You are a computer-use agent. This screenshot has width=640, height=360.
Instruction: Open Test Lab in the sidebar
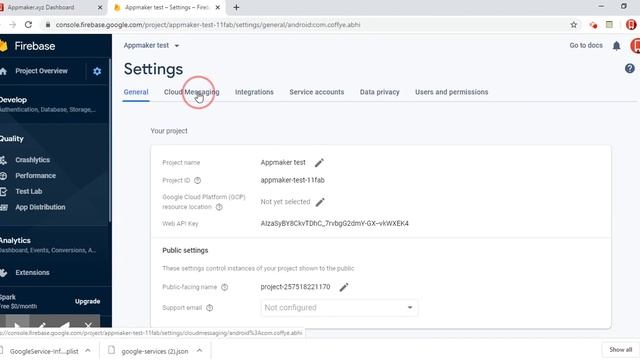(x=29, y=191)
